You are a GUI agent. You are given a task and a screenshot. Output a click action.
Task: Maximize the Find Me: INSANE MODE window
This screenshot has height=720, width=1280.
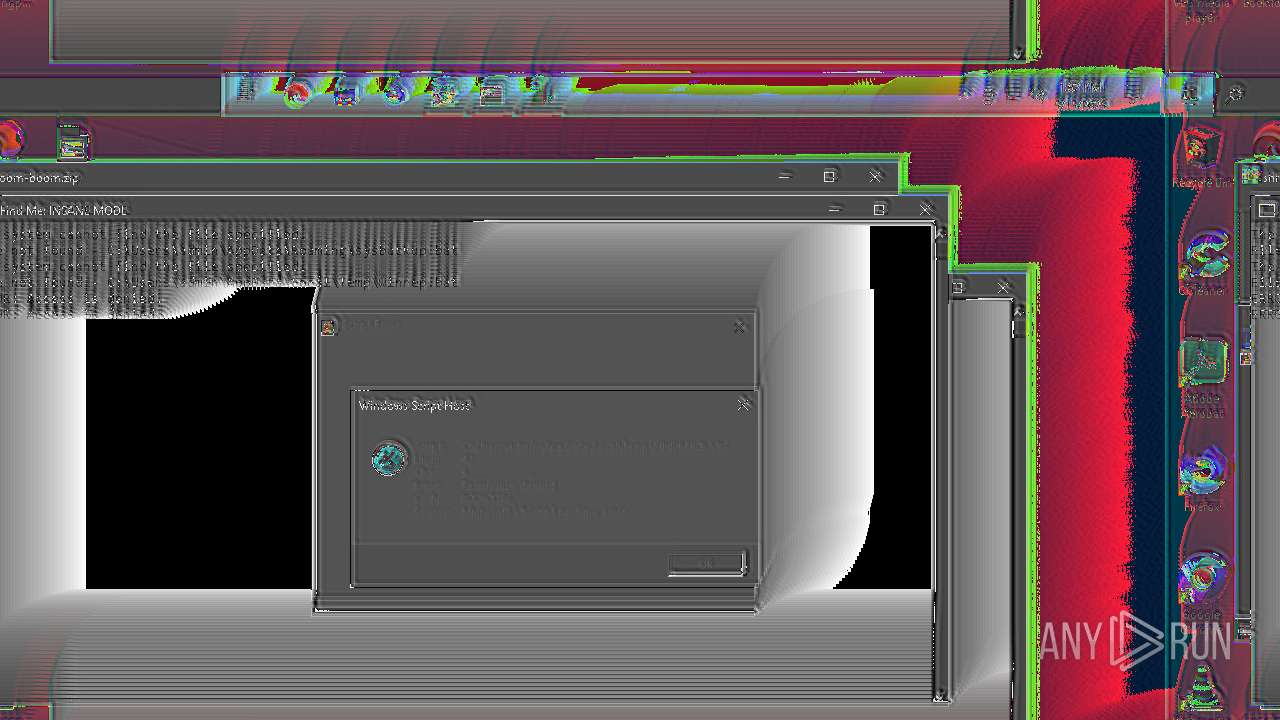pos(879,209)
